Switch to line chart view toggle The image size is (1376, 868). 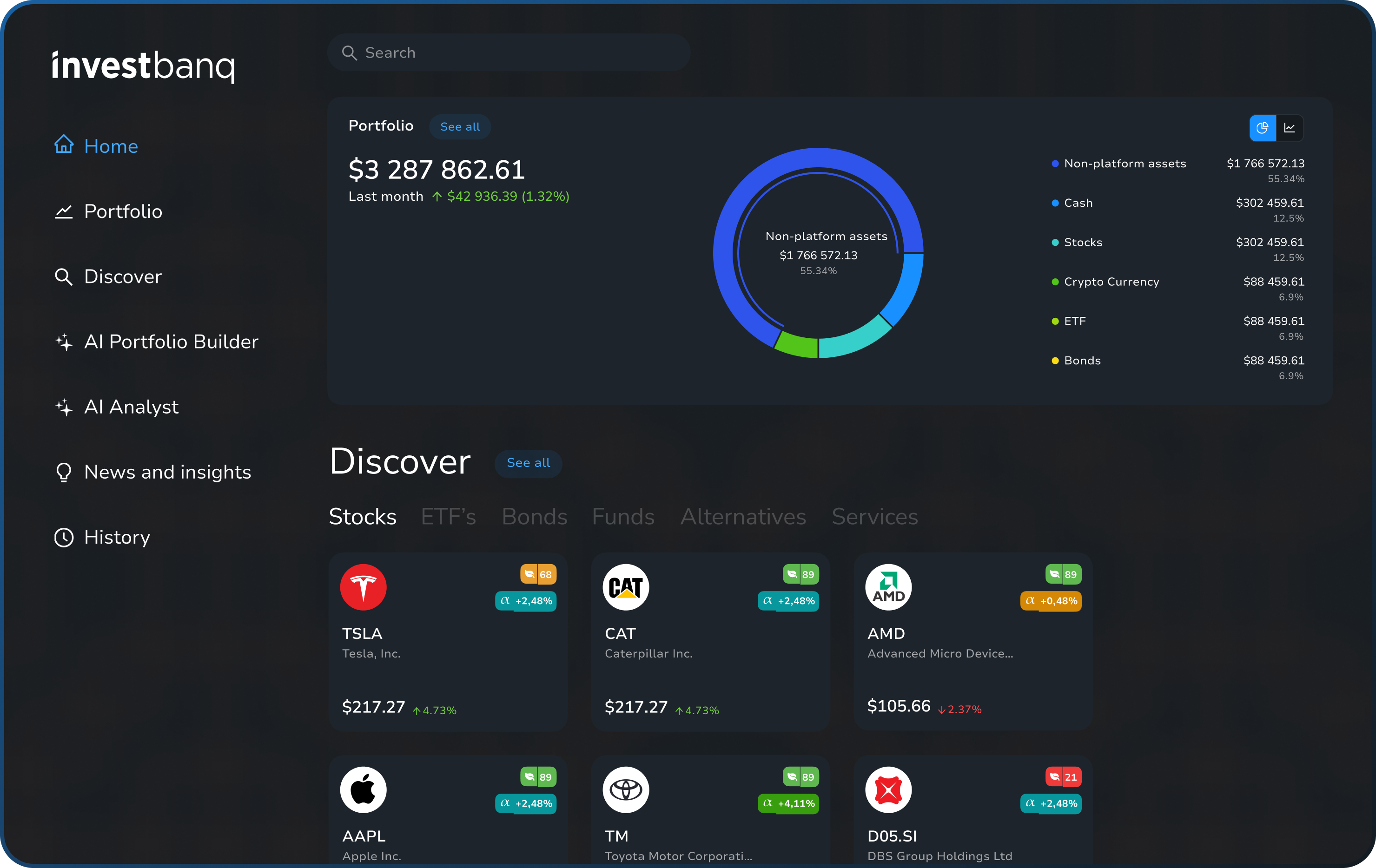(1290, 127)
